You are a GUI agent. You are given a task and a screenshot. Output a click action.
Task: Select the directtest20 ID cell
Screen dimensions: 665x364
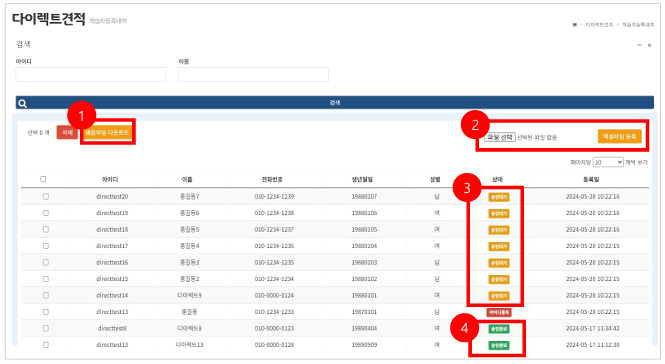[x=112, y=196]
